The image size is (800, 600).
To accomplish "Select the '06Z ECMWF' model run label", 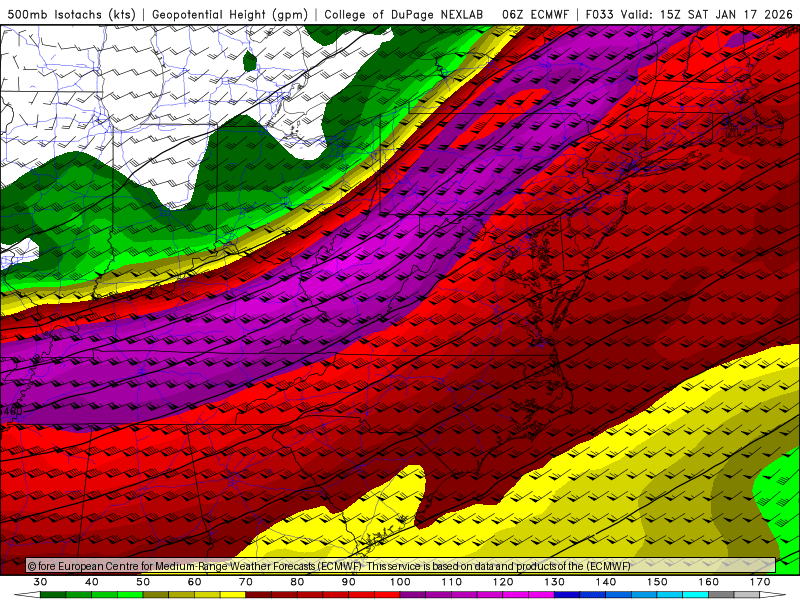I will (x=535, y=14).
